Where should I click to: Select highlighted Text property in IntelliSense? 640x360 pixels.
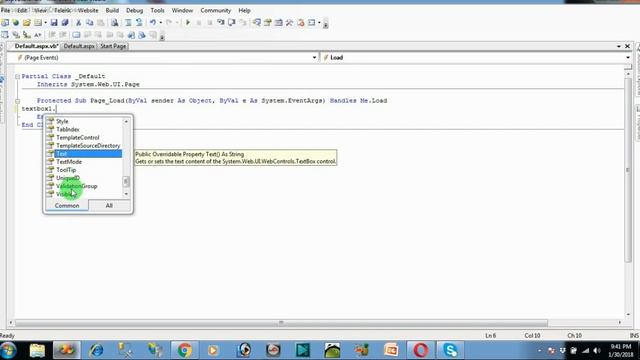84,154
